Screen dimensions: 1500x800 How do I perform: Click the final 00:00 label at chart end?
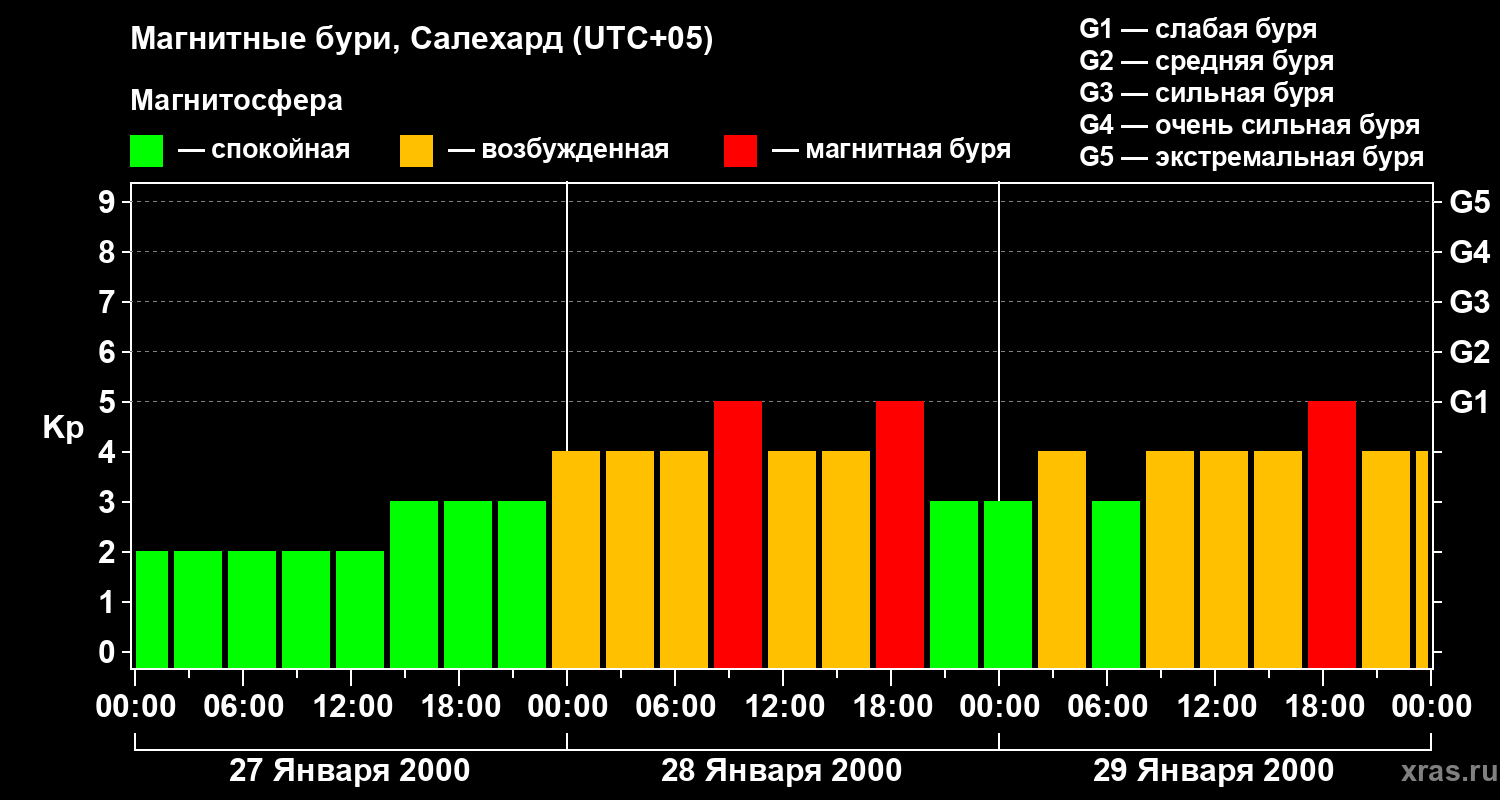(x=1431, y=707)
